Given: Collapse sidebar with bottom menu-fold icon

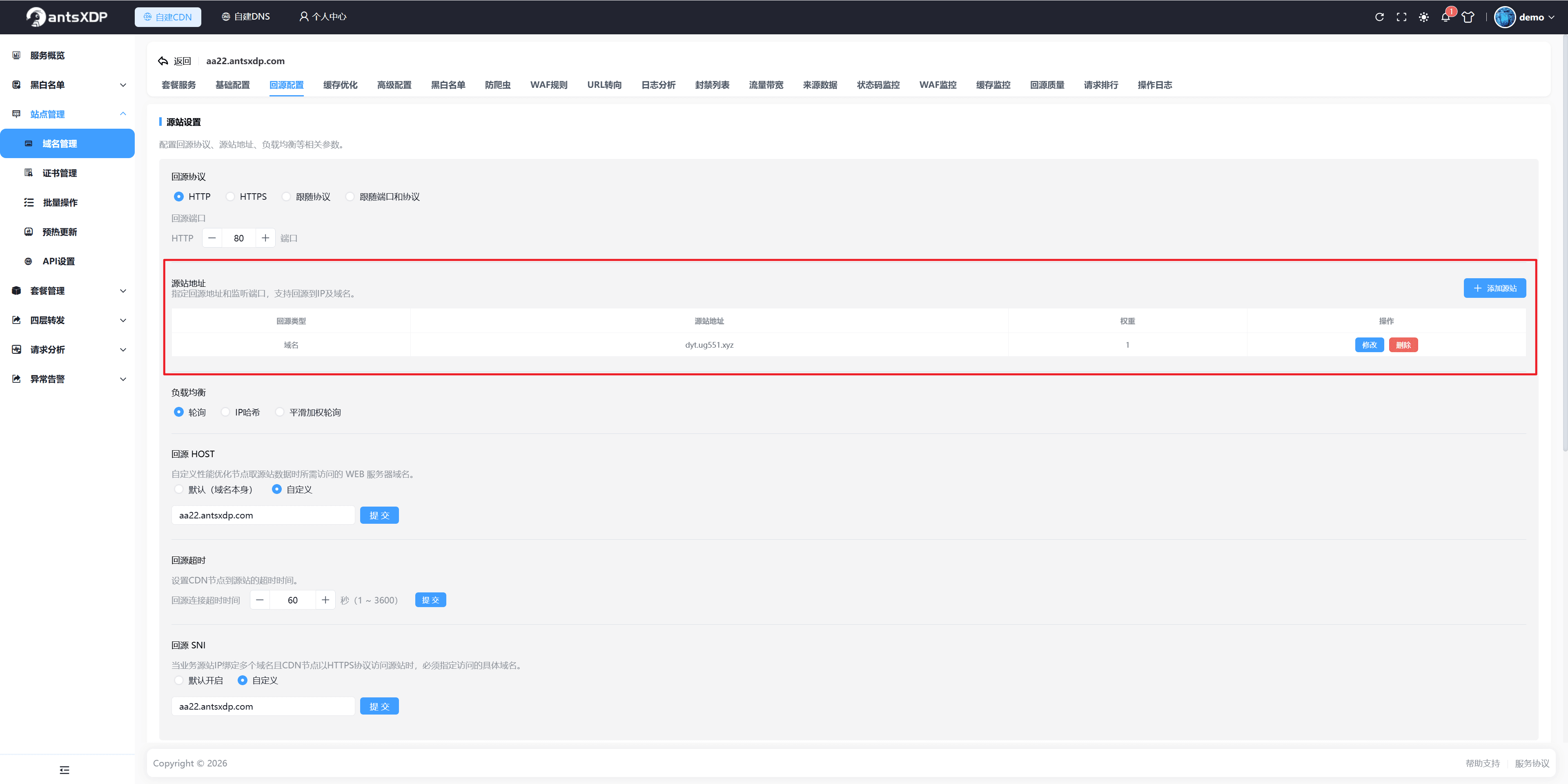Looking at the screenshot, I should pyautogui.click(x=65, y=769).
